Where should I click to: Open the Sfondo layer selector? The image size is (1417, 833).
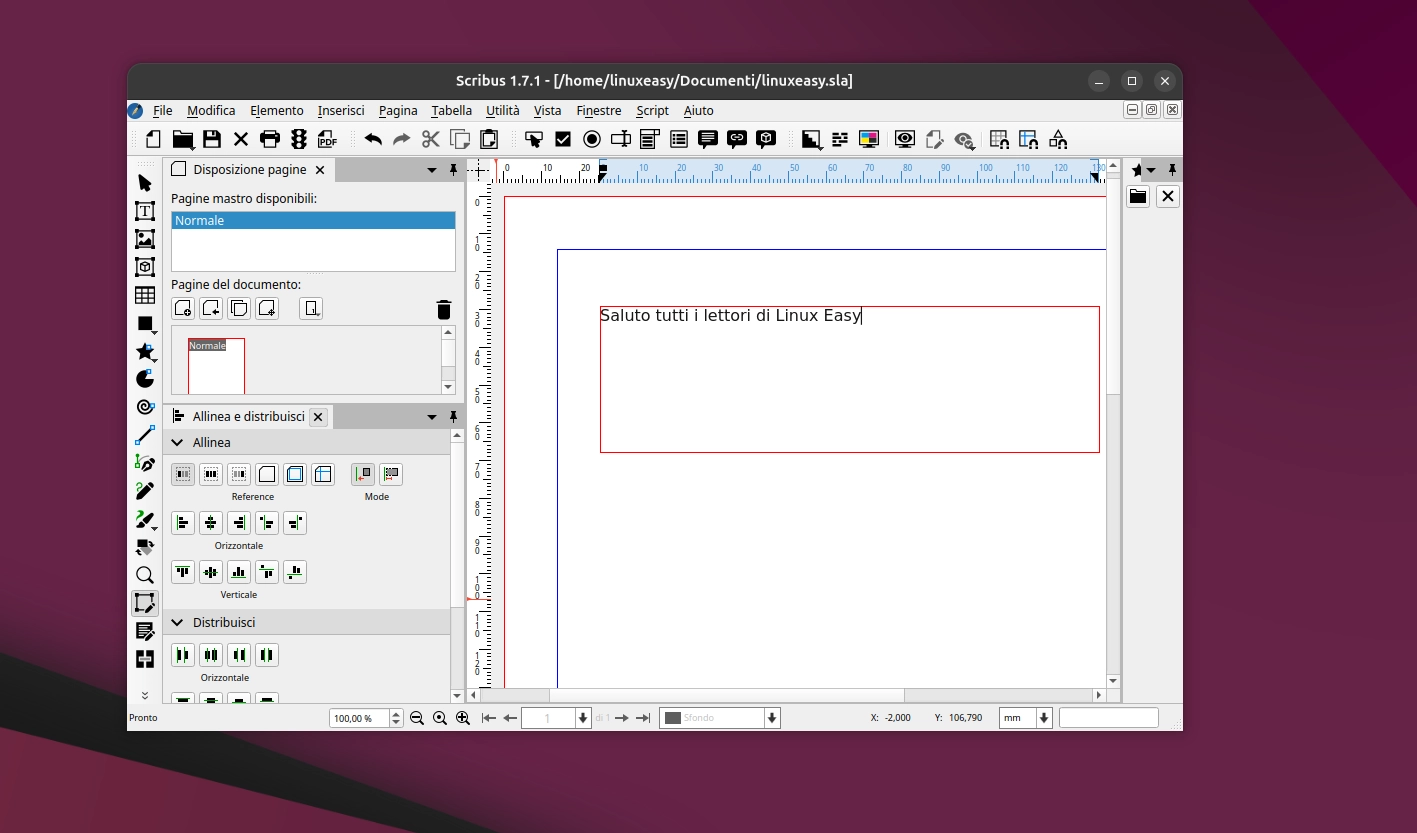770,717
